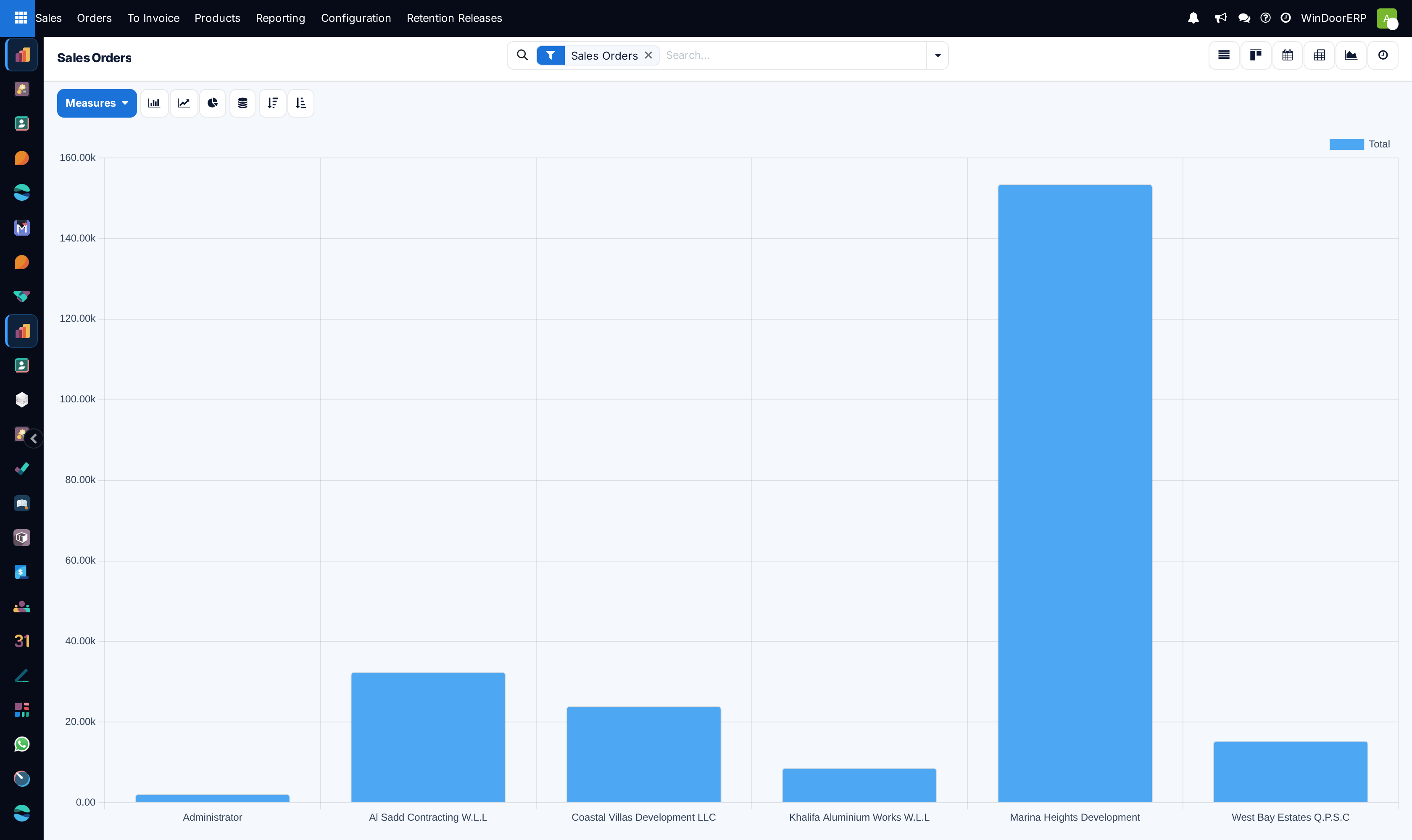Sort bars in ascending order
This screenshot has height=840, width=1412.
pos(301,103)
